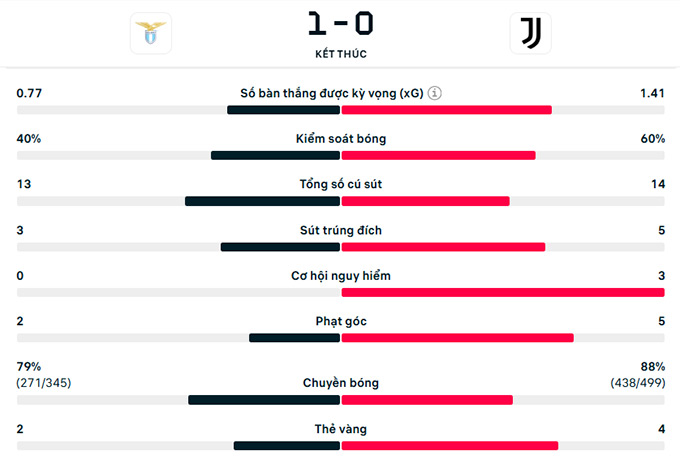Click the red Juventus corners bar

457,338
